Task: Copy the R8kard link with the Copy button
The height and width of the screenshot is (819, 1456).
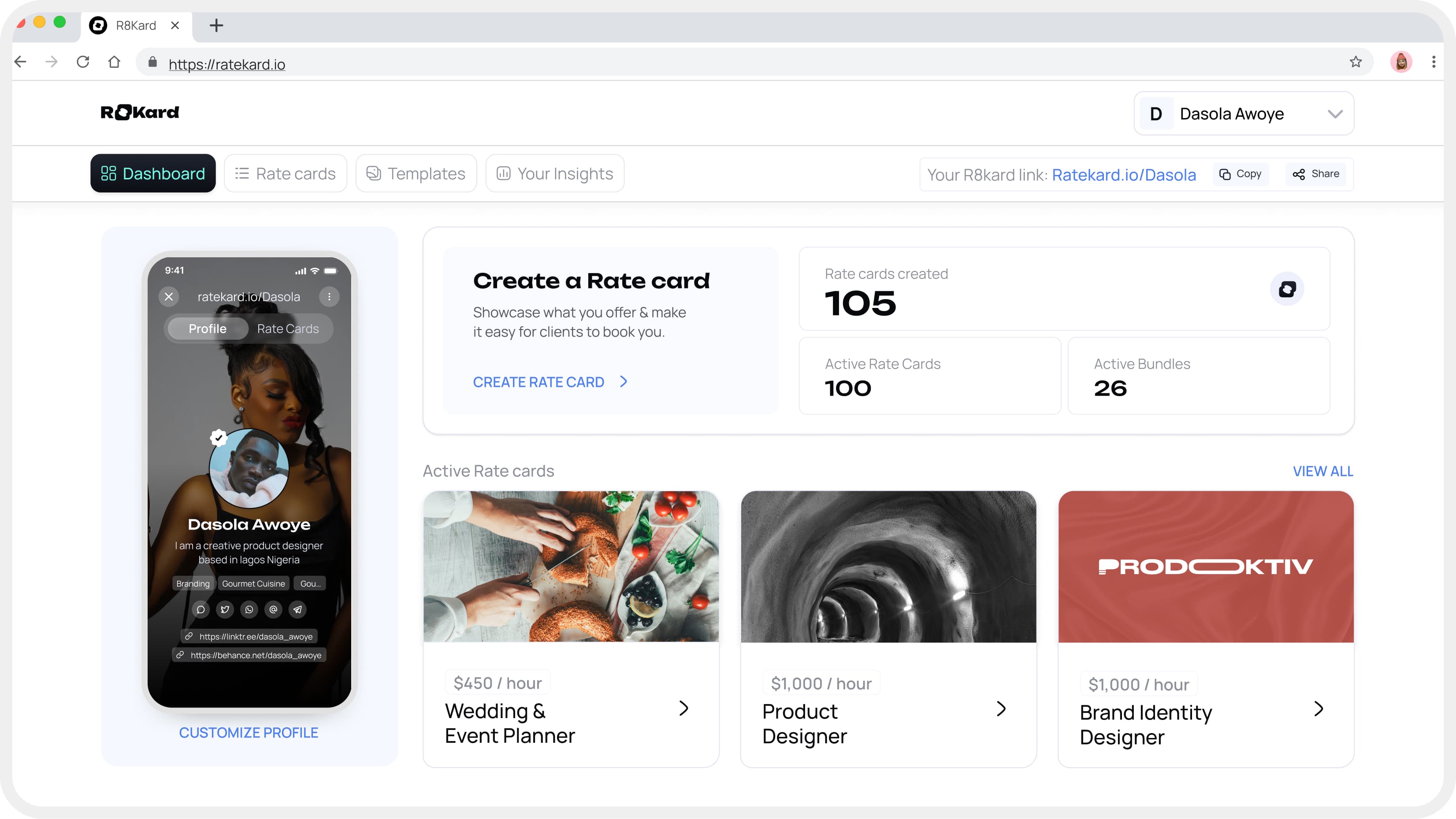Action: pyautogui.click(x=1240, y=174)
